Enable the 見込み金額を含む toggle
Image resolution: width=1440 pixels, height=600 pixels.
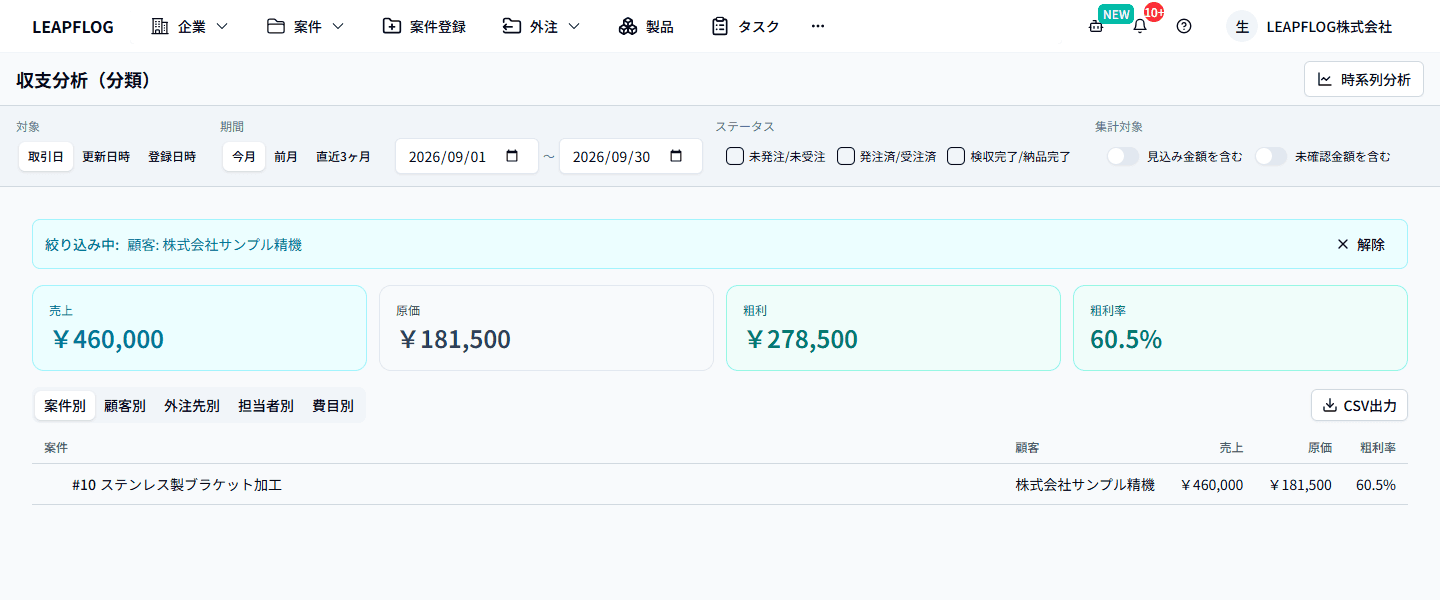(1123, 156)
